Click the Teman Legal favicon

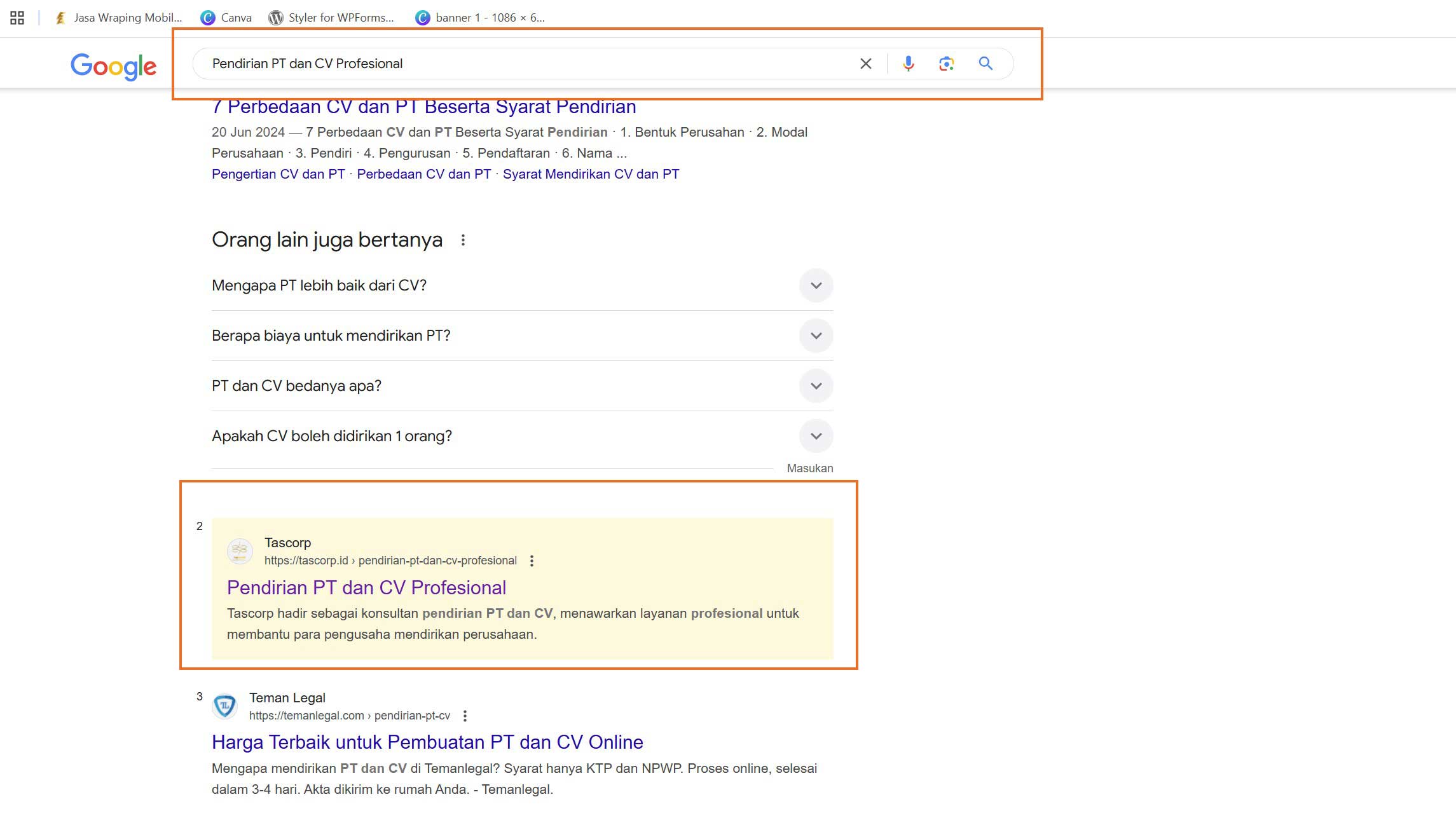click(224, 706)
